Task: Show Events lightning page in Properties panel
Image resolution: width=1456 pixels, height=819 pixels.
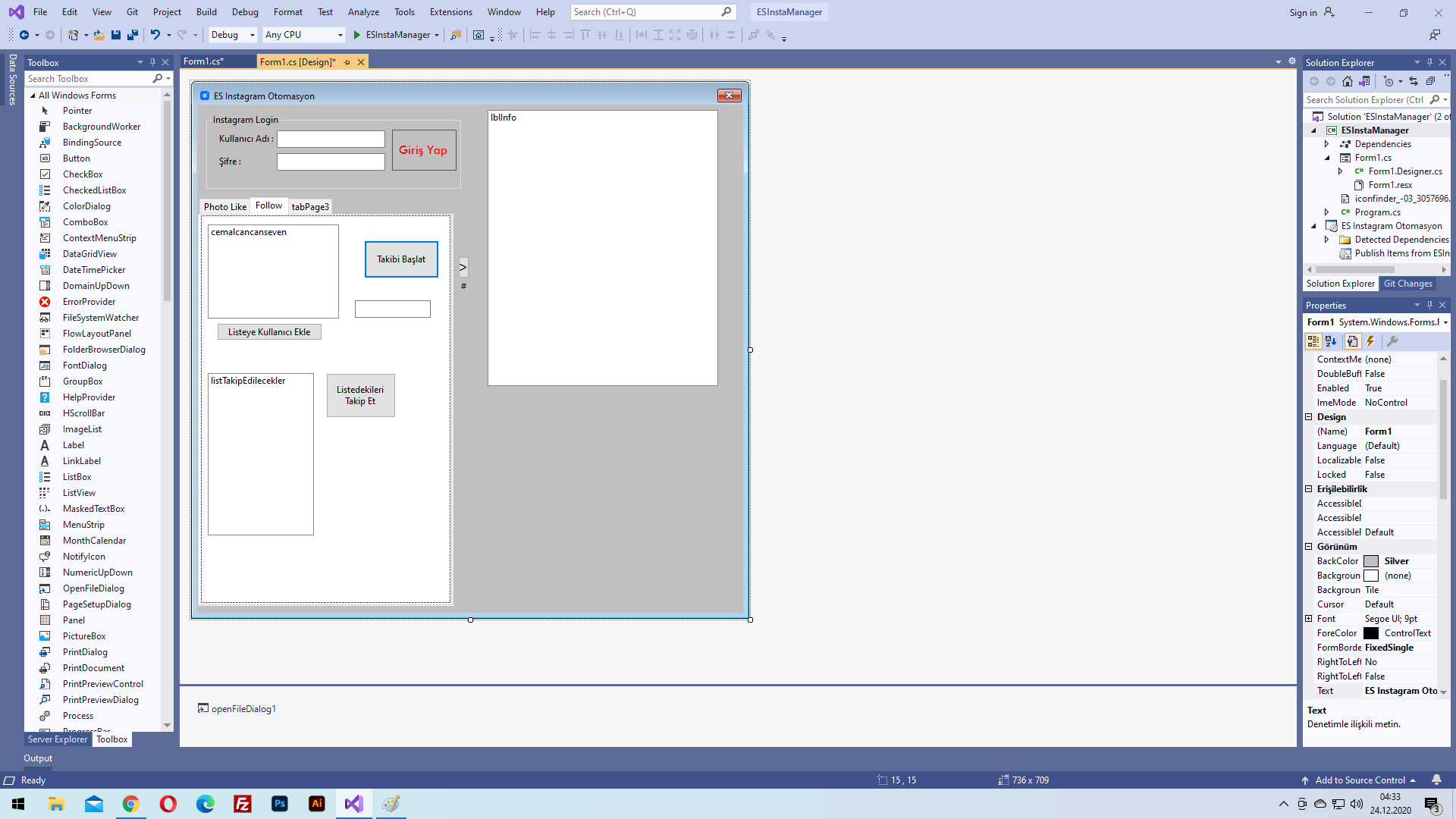Action: coord(1370,341)
